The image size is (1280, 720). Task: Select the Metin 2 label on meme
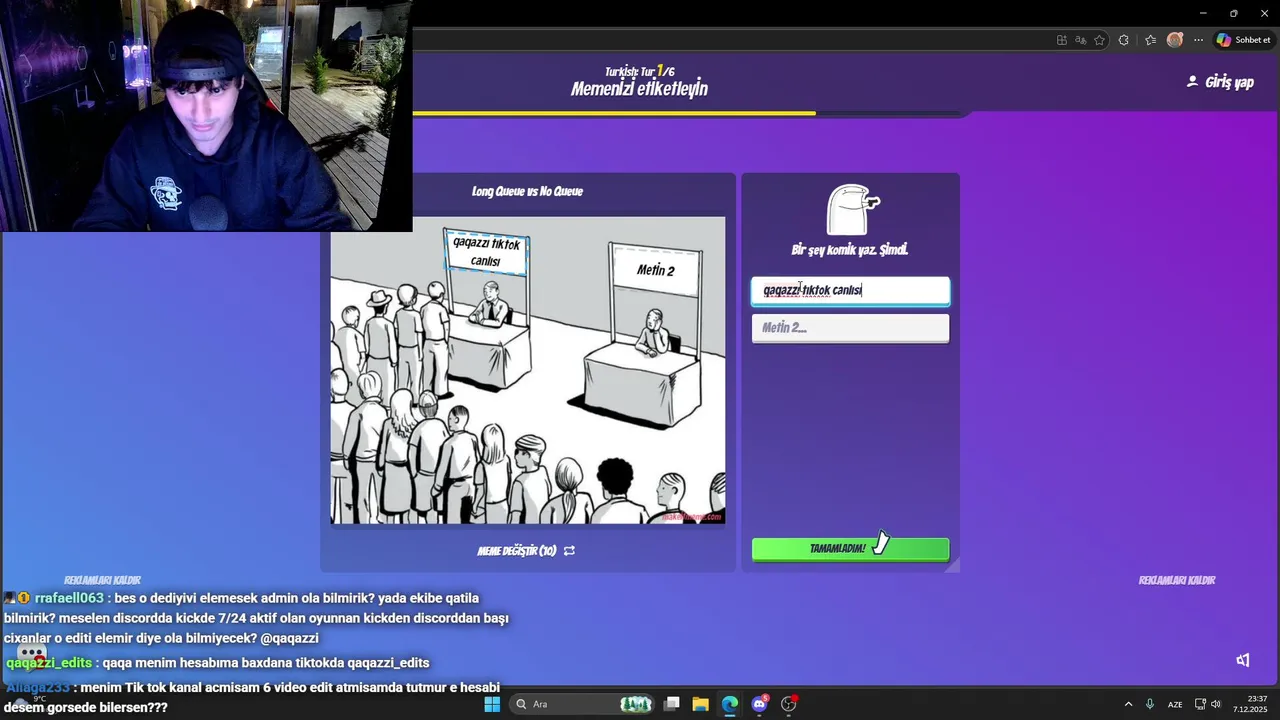click(656, 271)
